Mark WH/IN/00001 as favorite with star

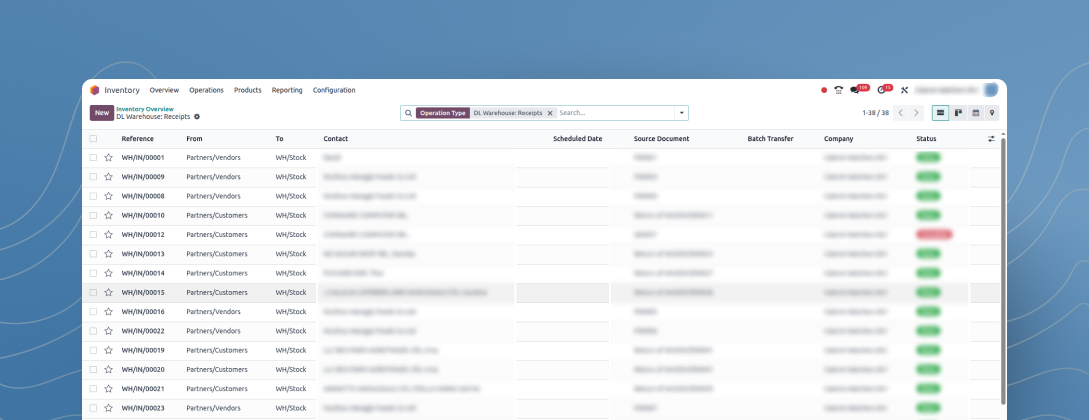[108, 158]
